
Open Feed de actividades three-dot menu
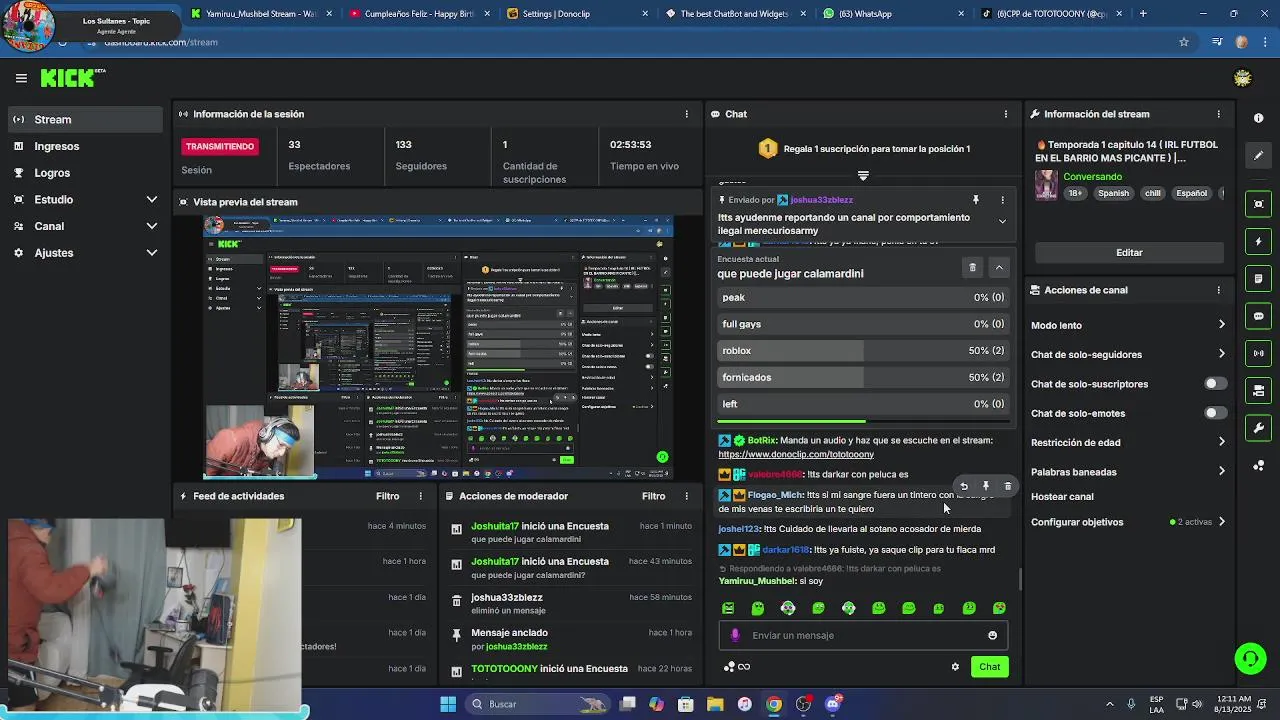421,496
